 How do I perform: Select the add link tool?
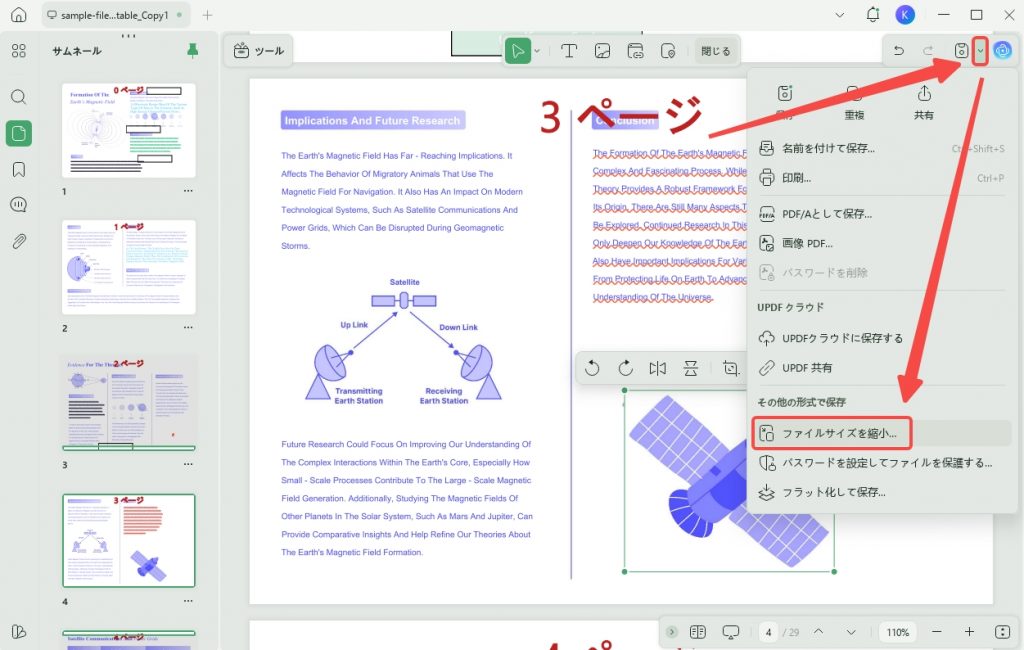click(x=635, y=51)
